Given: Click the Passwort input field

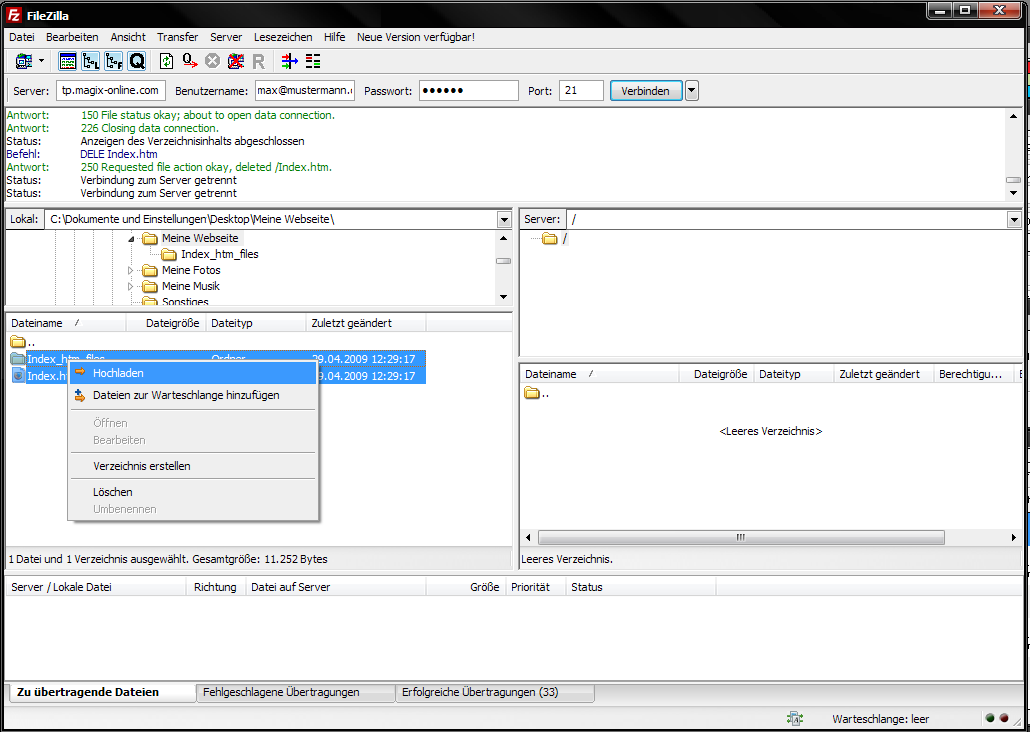Looking at the screenshot, I should tap(469, 91).
